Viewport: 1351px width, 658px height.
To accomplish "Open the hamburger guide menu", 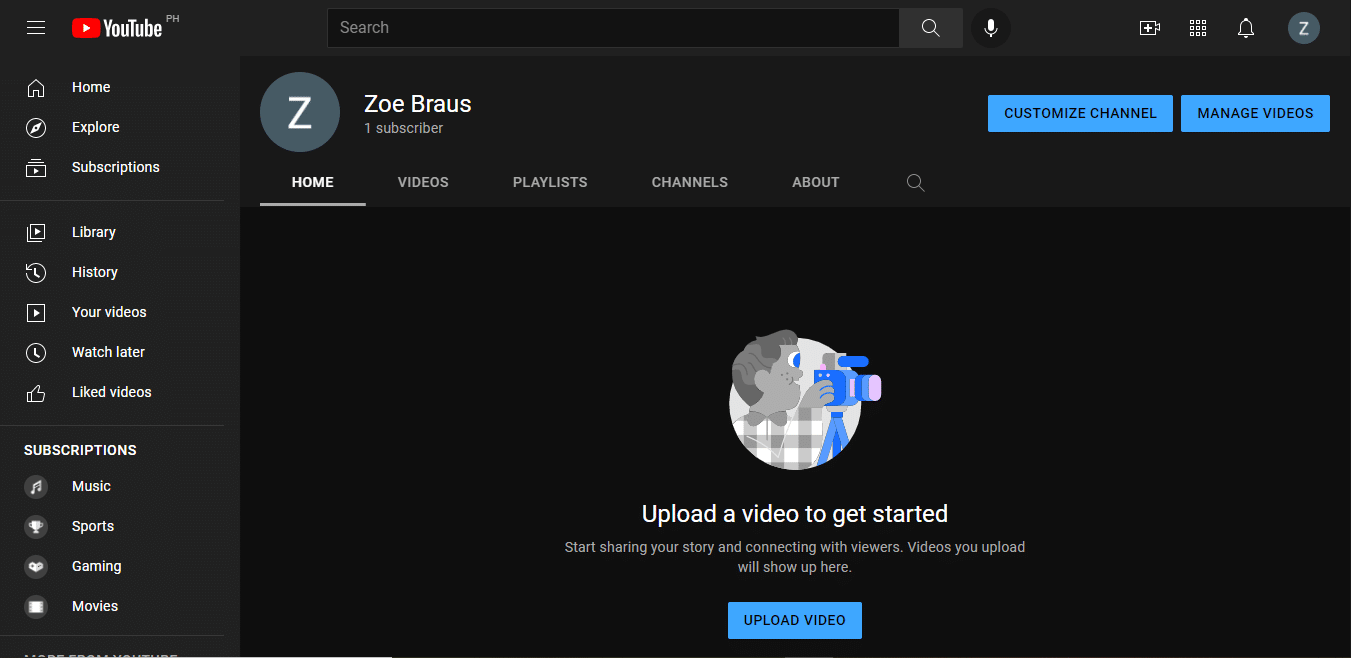I will (36, 28).
